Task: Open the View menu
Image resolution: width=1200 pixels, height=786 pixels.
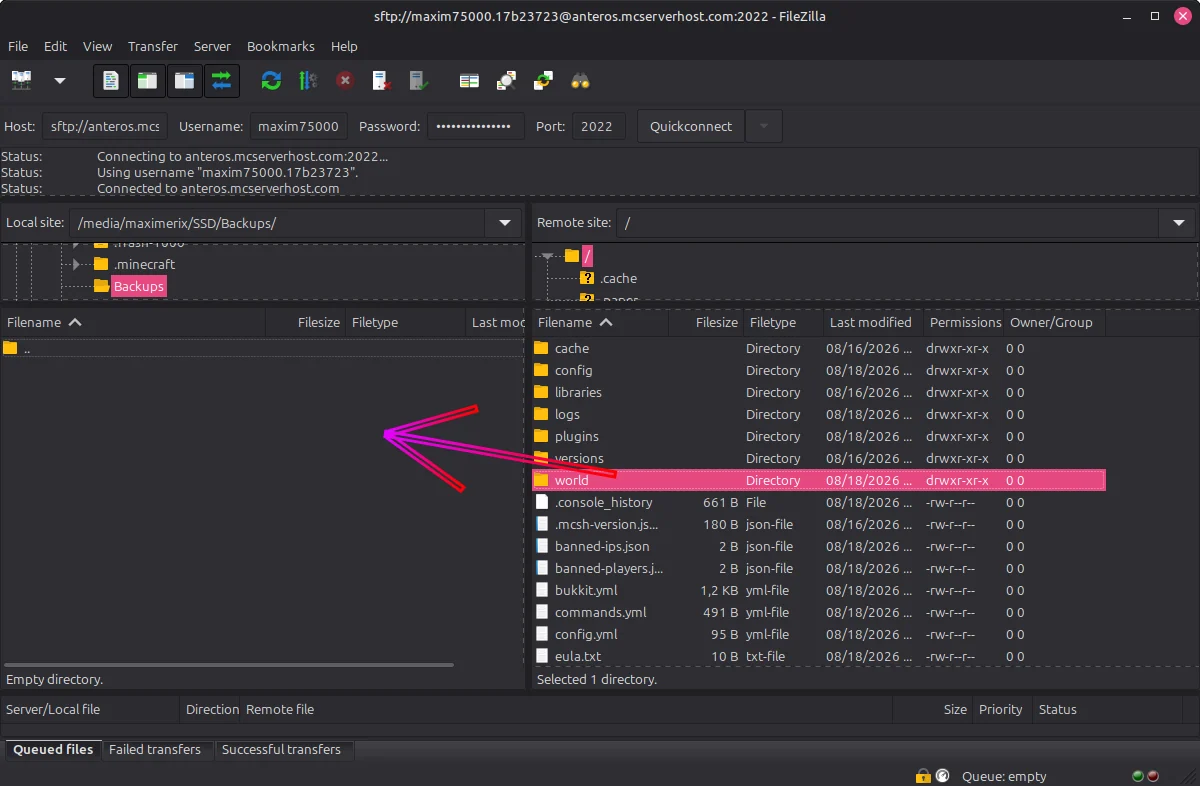Action: tap(97, 46)
